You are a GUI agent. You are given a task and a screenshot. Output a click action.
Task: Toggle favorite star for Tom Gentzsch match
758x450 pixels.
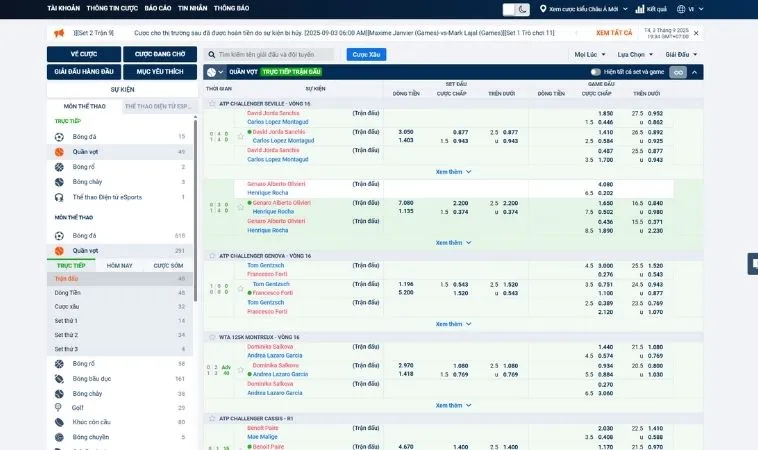(240, 288)
